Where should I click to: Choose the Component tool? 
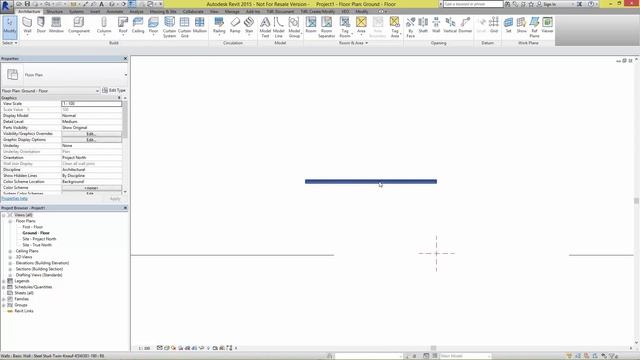point(78,25)
